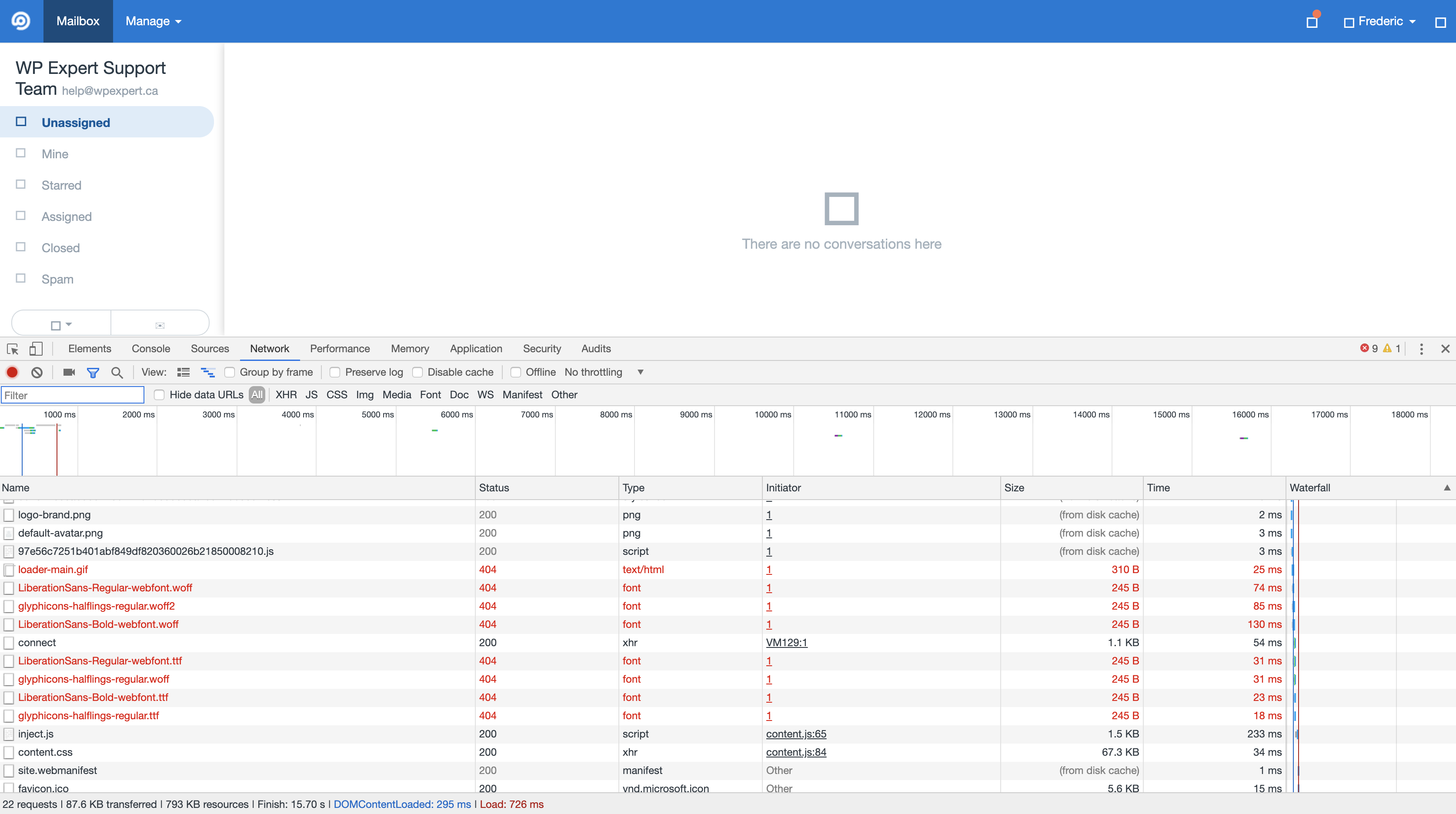The width and height of the screenshot is (1456, 814).
Task: Click the 11000 ms marker in timeline overview
Action: [852, 414]
